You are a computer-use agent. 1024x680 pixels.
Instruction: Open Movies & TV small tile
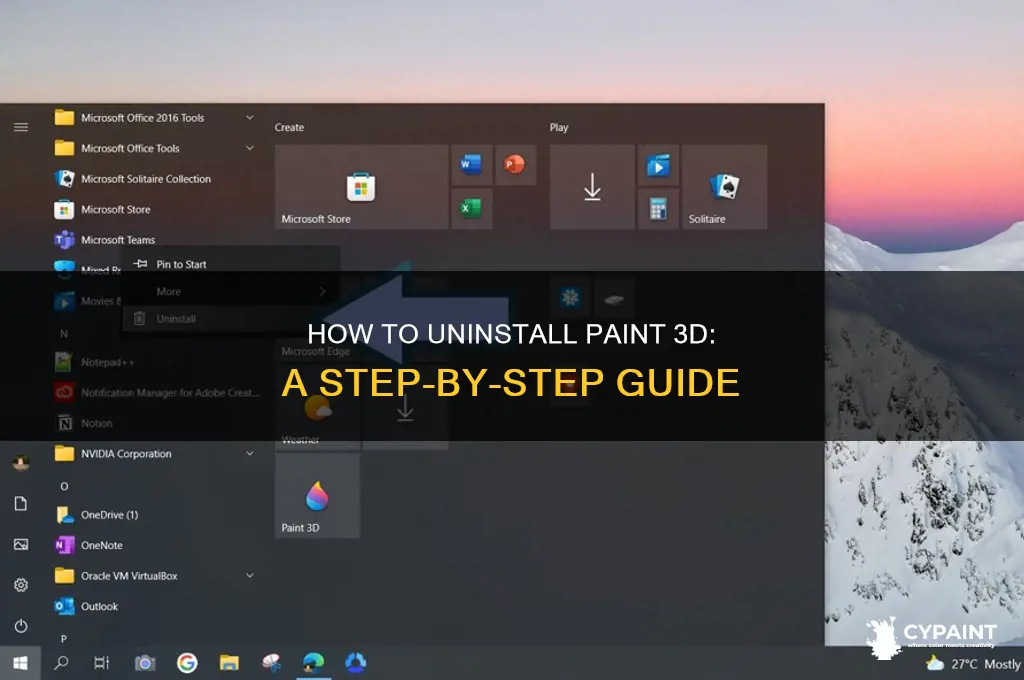(658, 165)
